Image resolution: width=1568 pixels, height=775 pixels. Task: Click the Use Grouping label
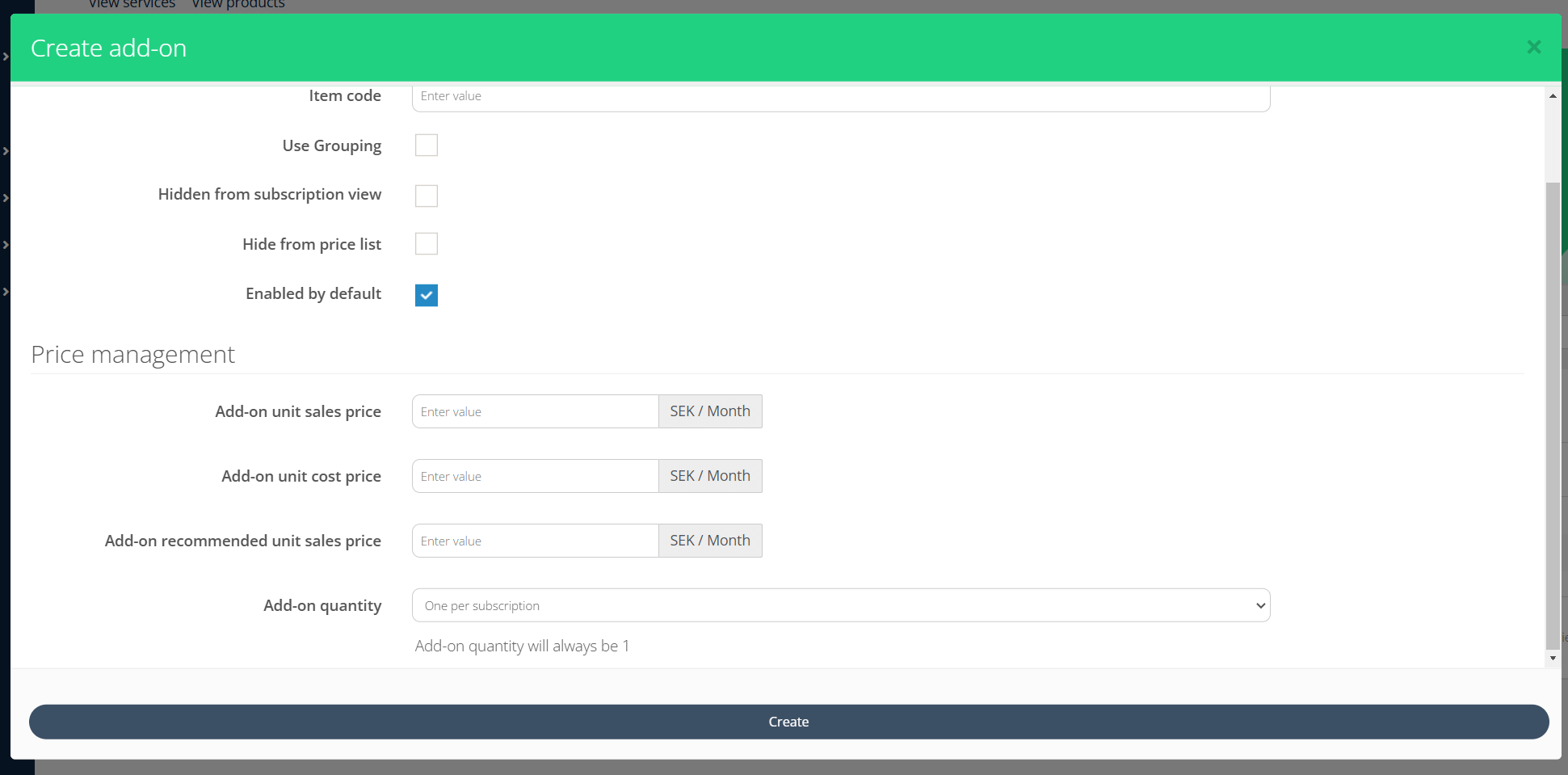[332, 145]
